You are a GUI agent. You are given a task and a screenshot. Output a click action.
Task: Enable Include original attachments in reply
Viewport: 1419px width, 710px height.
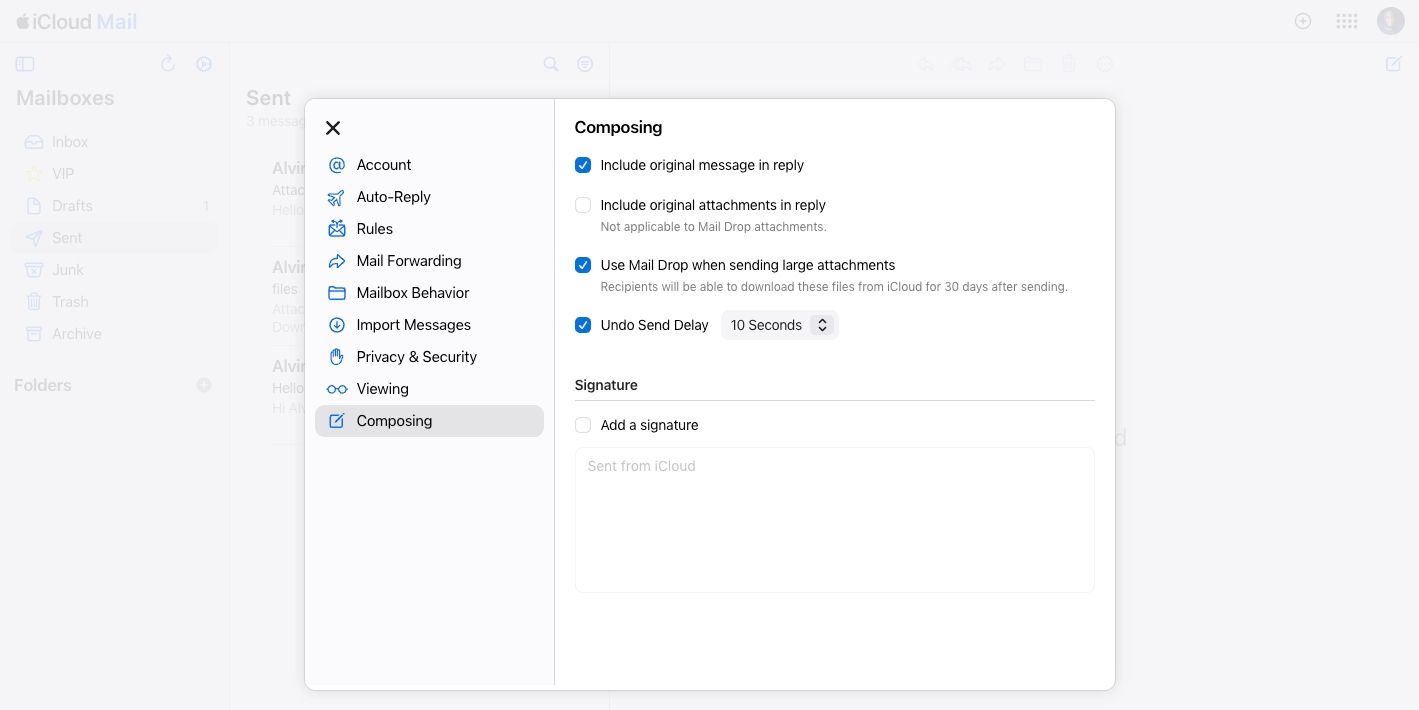click(583, 205)
